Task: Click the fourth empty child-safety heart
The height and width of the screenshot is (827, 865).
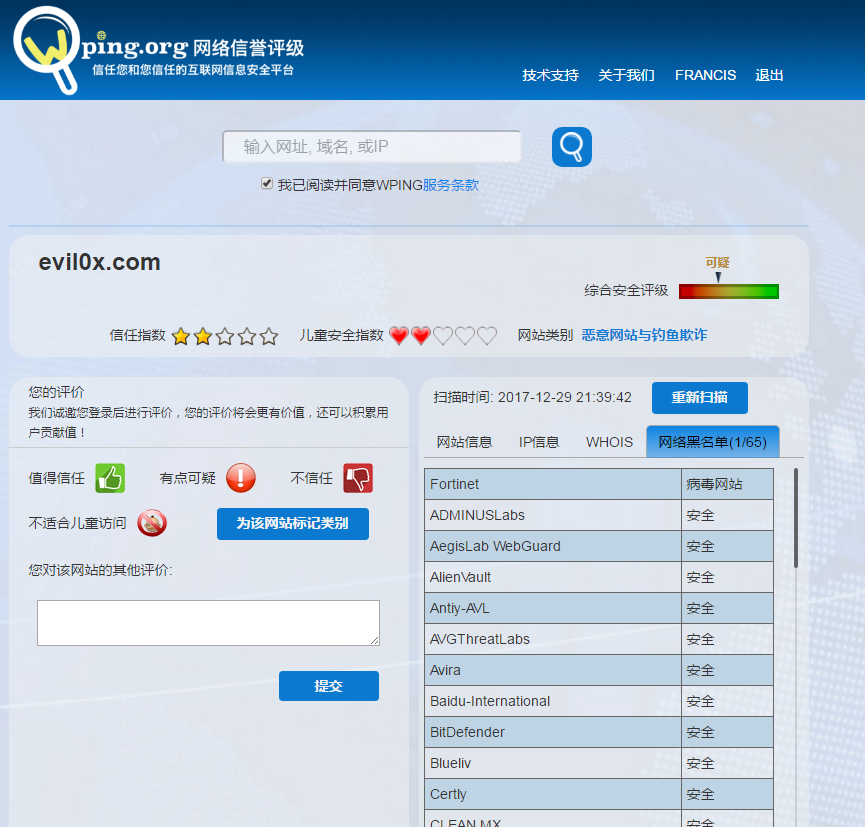Action: click(465, 335)
